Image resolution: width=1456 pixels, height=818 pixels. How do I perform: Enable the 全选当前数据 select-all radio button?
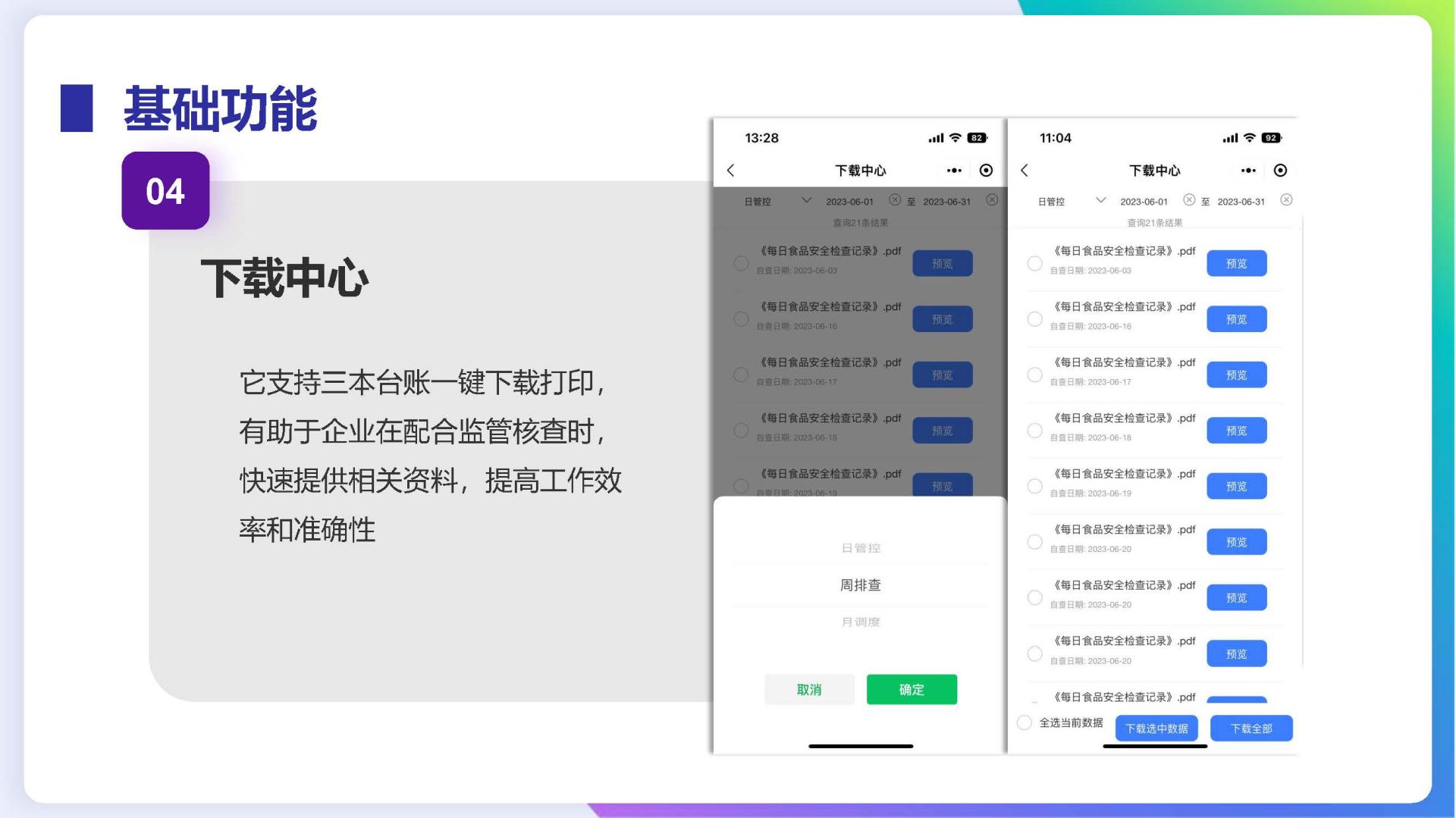(1025, 722)
